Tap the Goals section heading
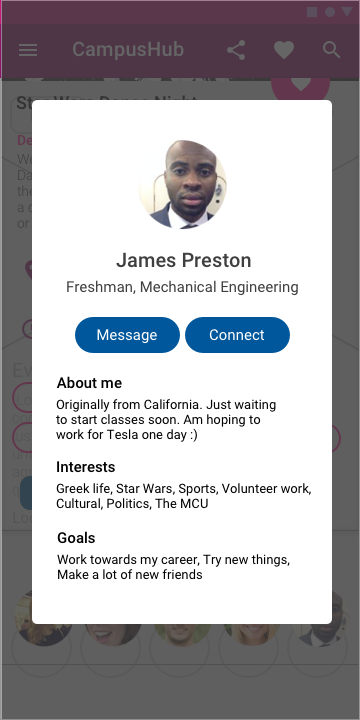 click(x=76, y=538)
